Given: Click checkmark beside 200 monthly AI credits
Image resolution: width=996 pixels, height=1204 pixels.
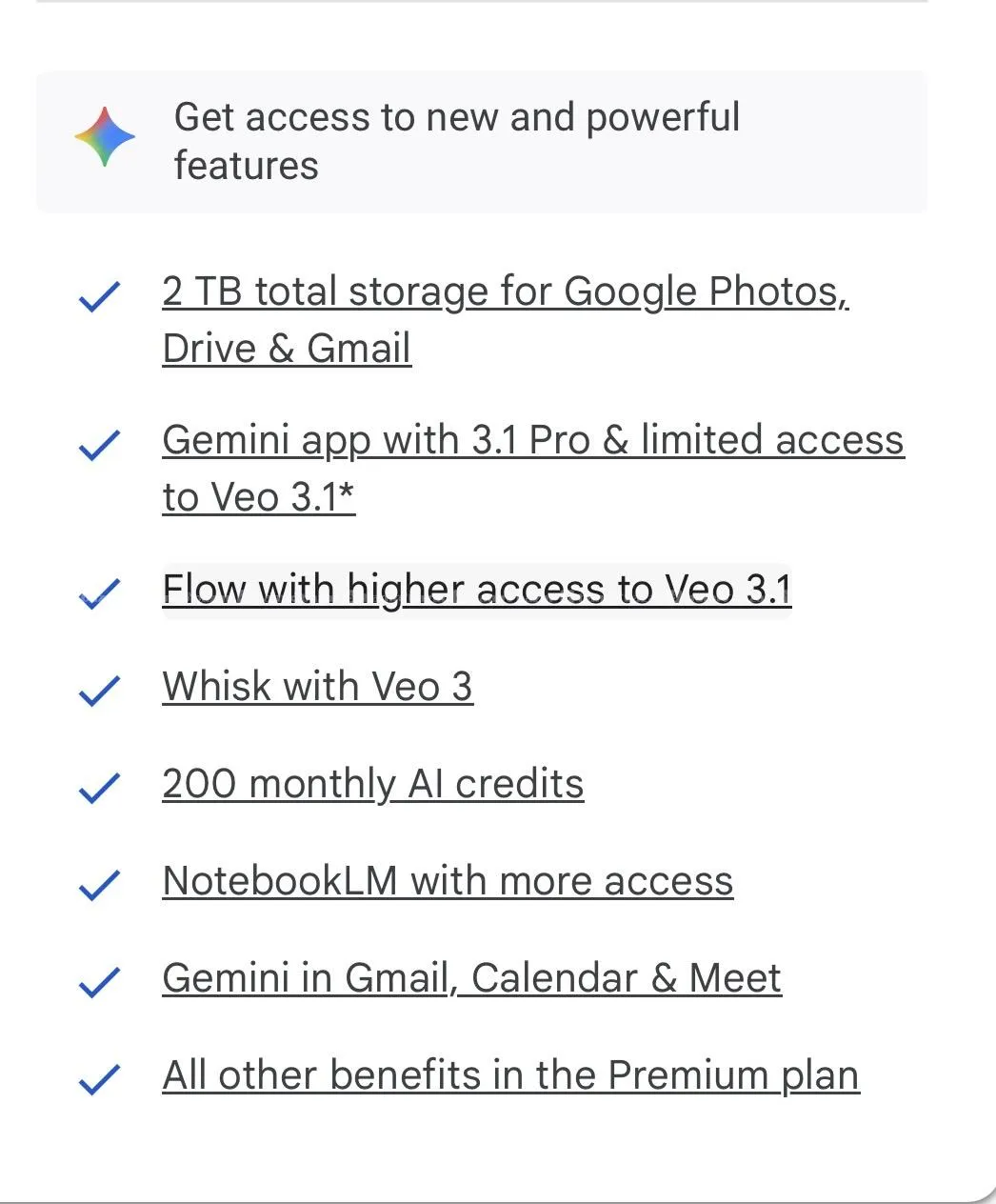Looking at the screenshot, I should (x=99, y=788).
